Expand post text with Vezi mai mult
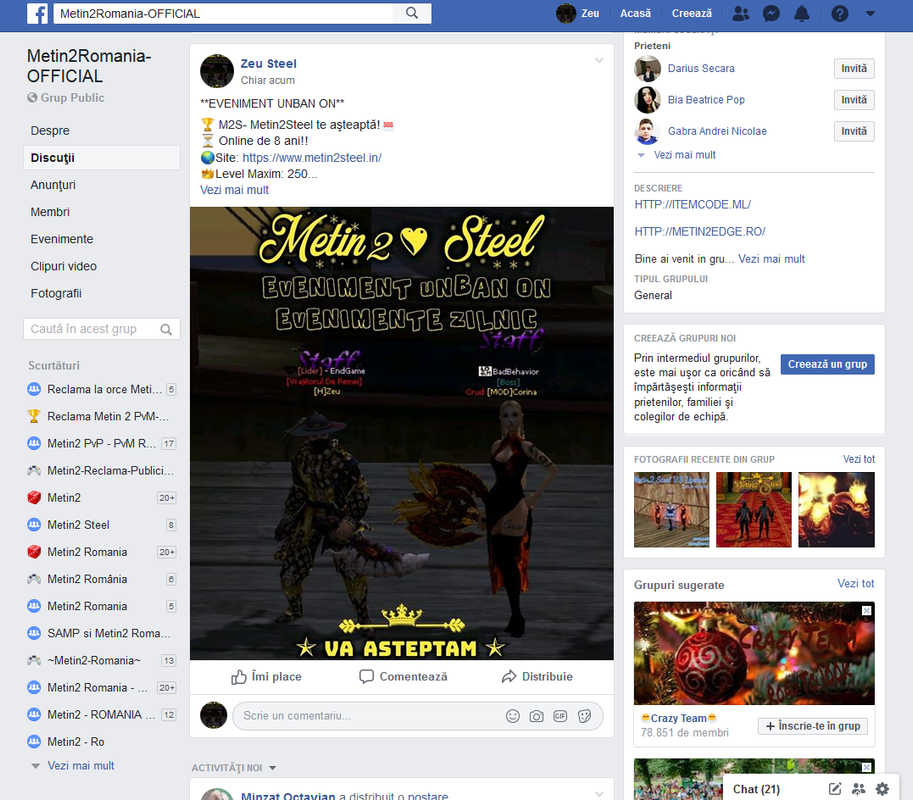This screenshot has width=913, height=800. coord(234,190)
